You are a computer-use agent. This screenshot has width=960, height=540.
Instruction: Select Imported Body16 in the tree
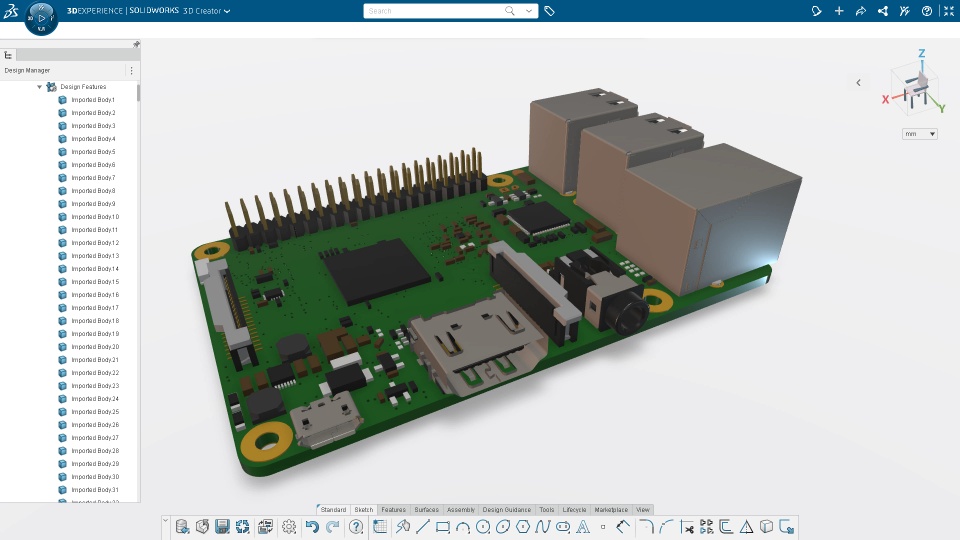coord(95,295)
